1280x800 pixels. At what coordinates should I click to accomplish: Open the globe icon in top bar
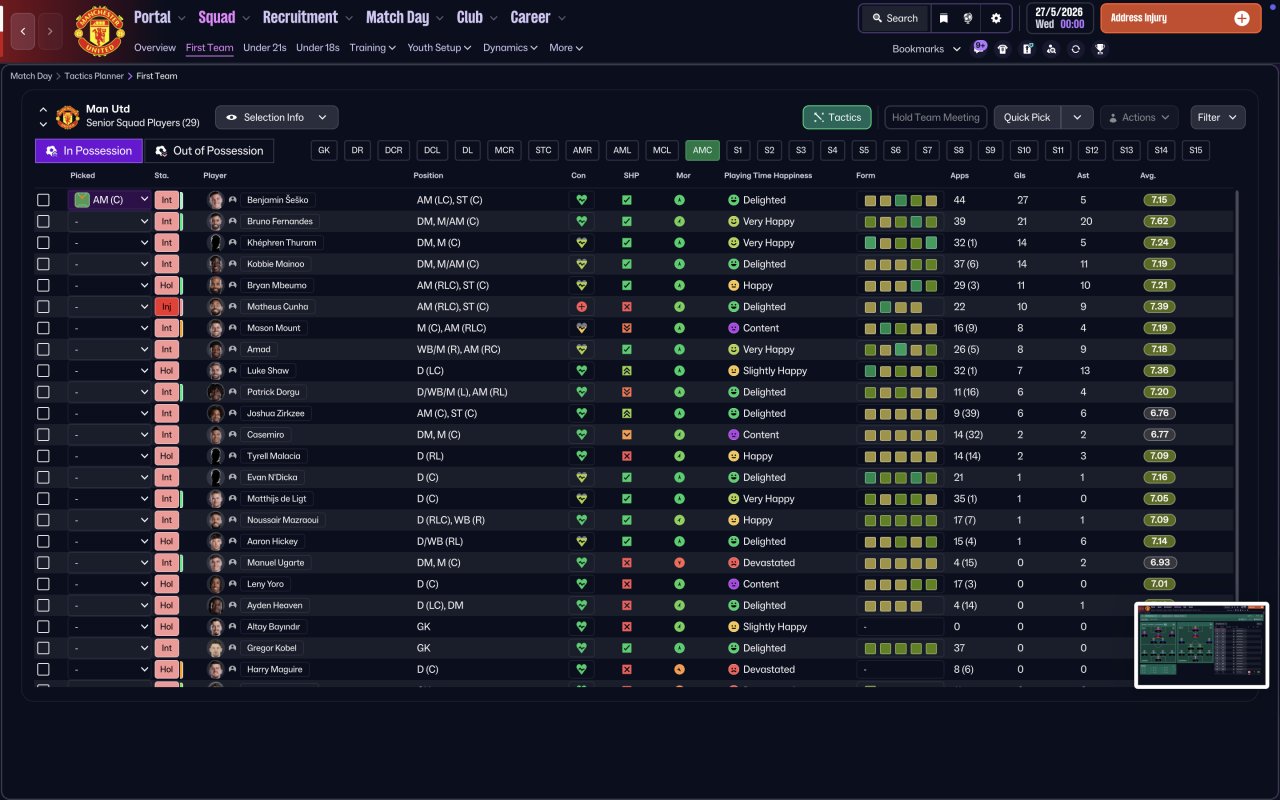pos(969,18)
